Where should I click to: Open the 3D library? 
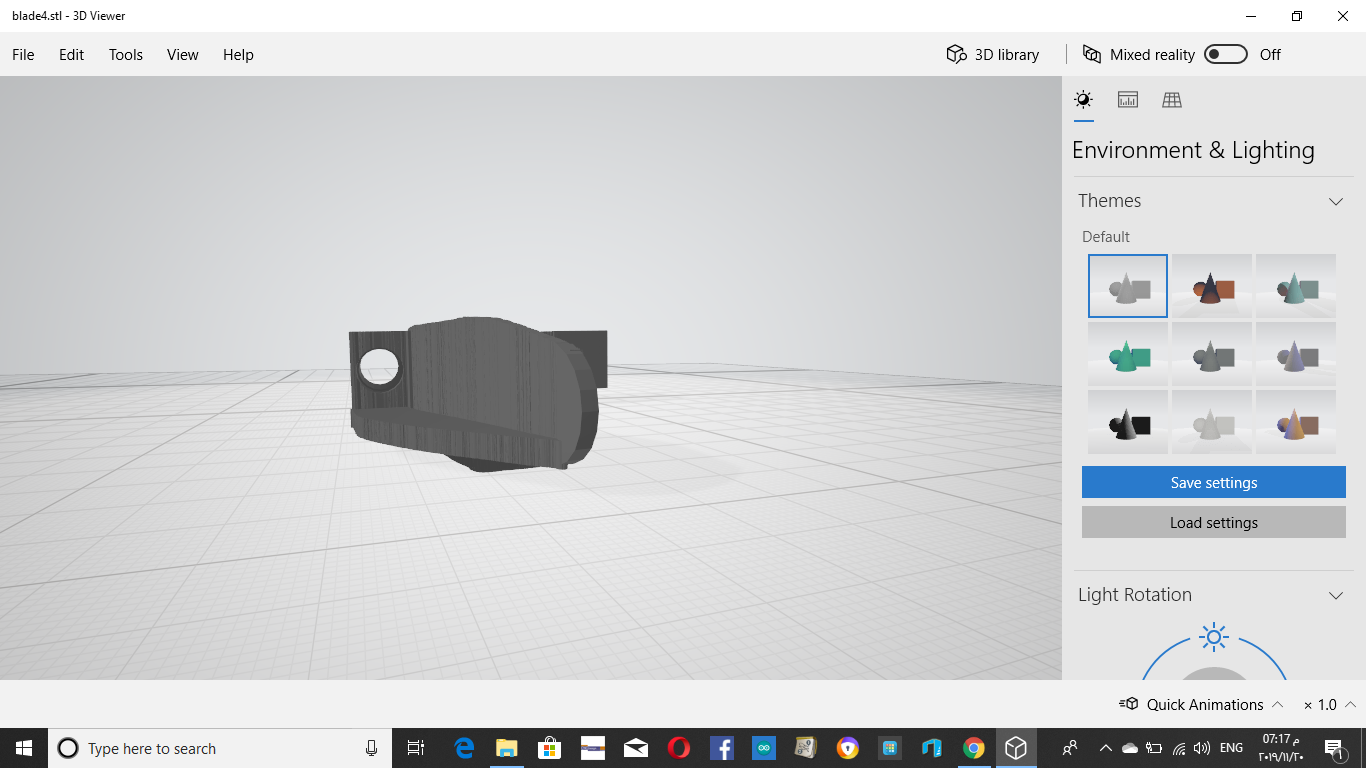tap(993, 55)
